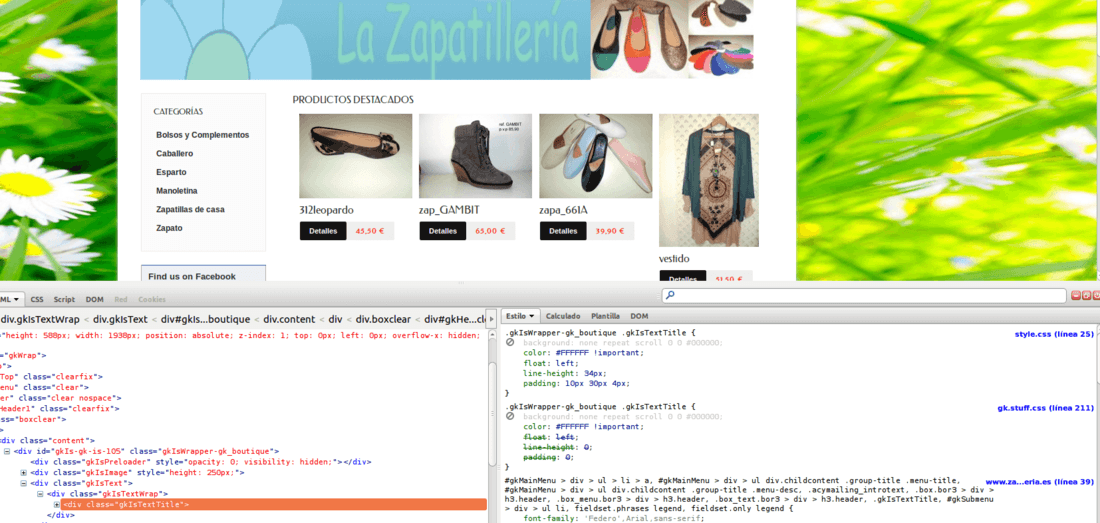Click the vestido product title

pyautogui.click(x=674, y=259)
